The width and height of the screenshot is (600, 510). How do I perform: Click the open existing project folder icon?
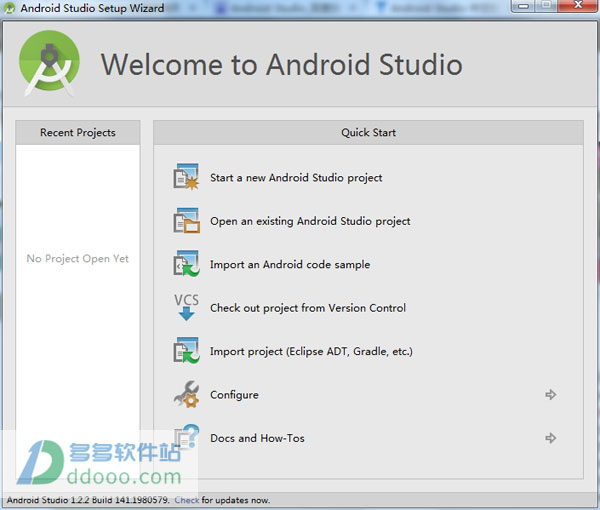click(x=186, y=221)
